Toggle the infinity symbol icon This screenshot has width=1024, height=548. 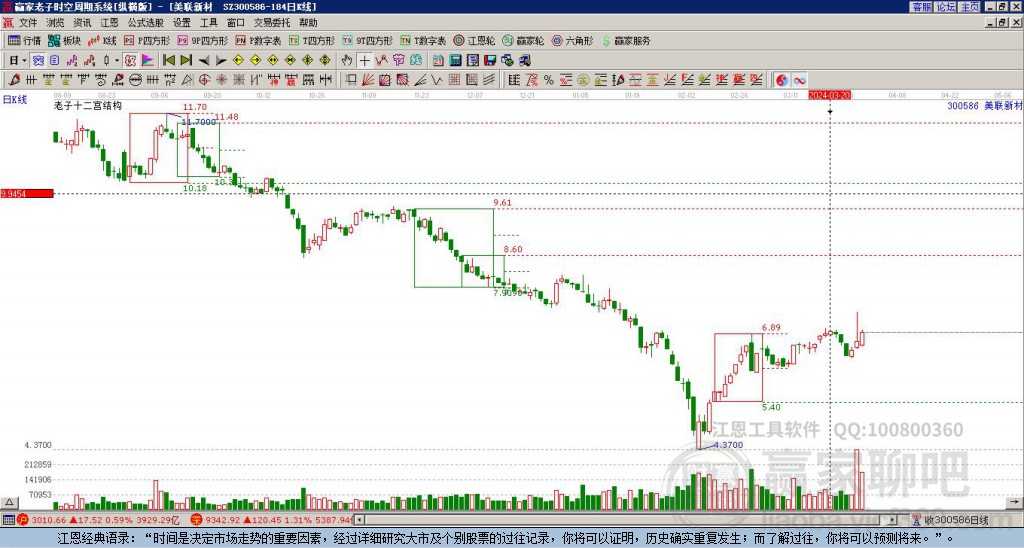click(799, 80)
